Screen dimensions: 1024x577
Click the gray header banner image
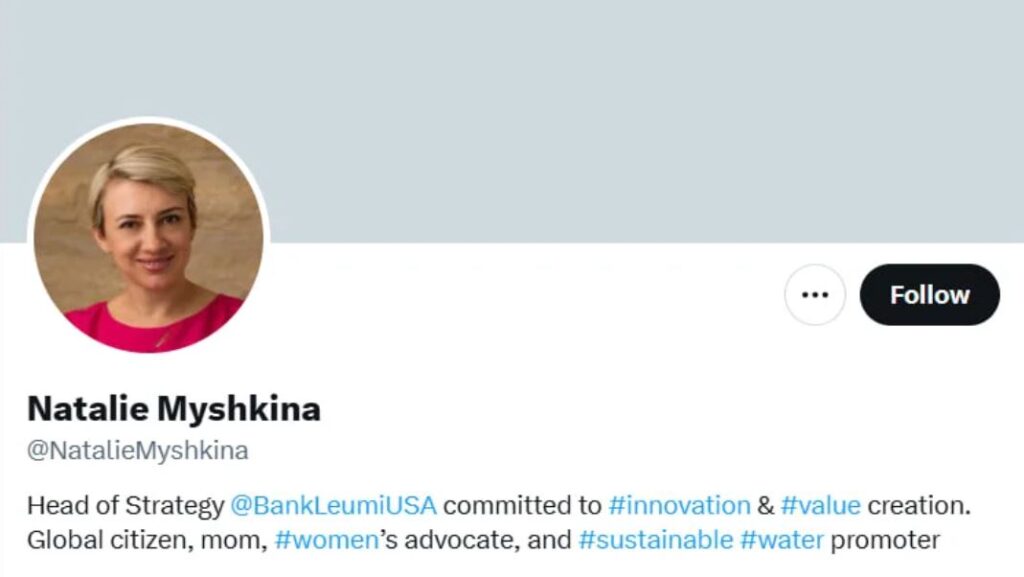coord(600,110)
